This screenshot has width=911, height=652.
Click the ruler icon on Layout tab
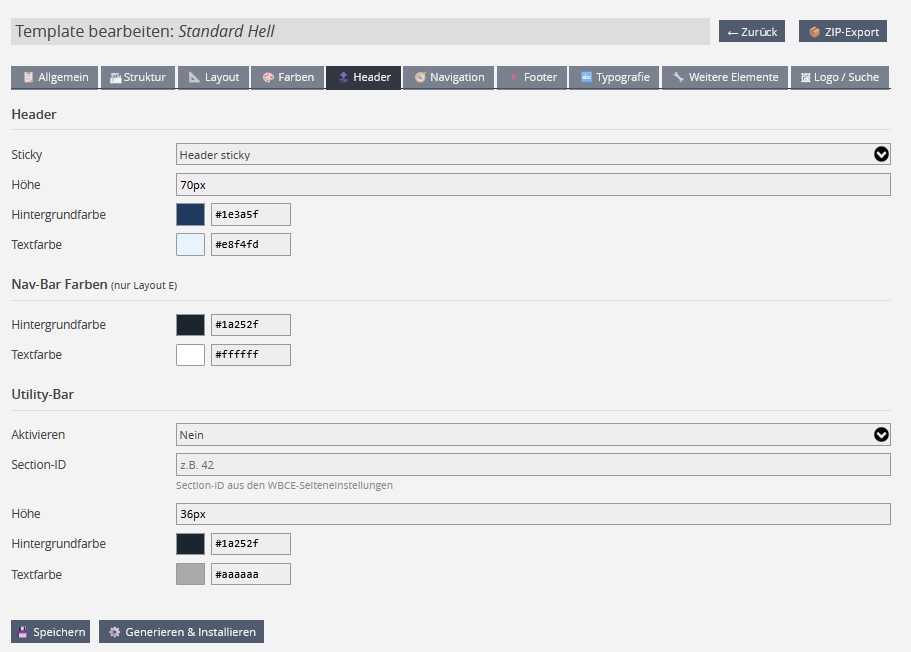tap(195, 77)
